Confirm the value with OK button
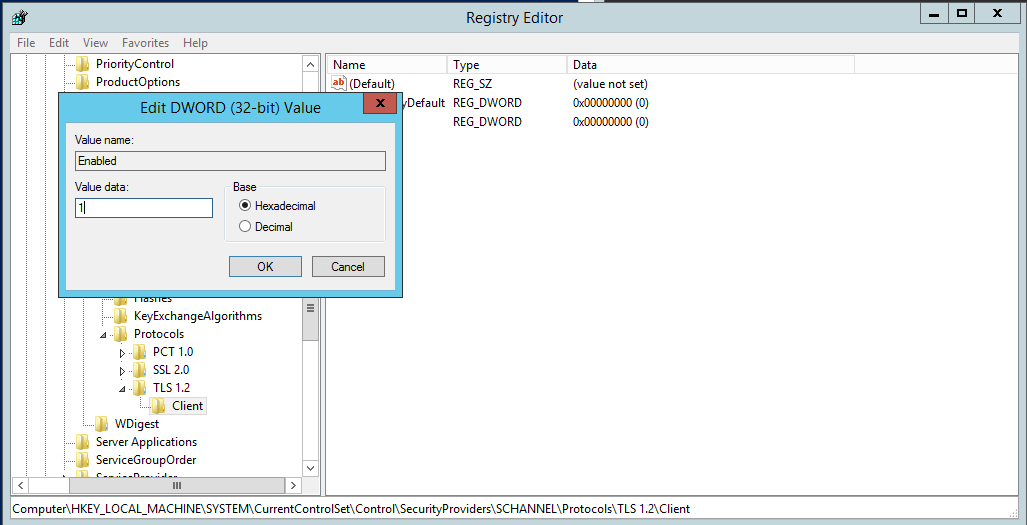The height and width of the screenshot is (525, 1027). 265,267
